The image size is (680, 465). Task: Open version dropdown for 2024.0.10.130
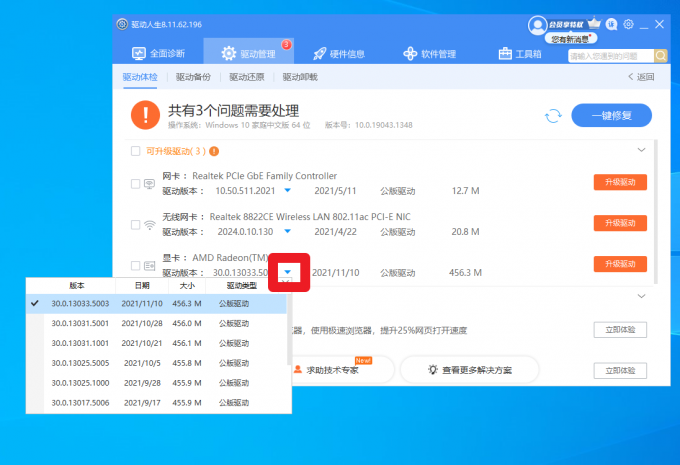pos(288,231)
